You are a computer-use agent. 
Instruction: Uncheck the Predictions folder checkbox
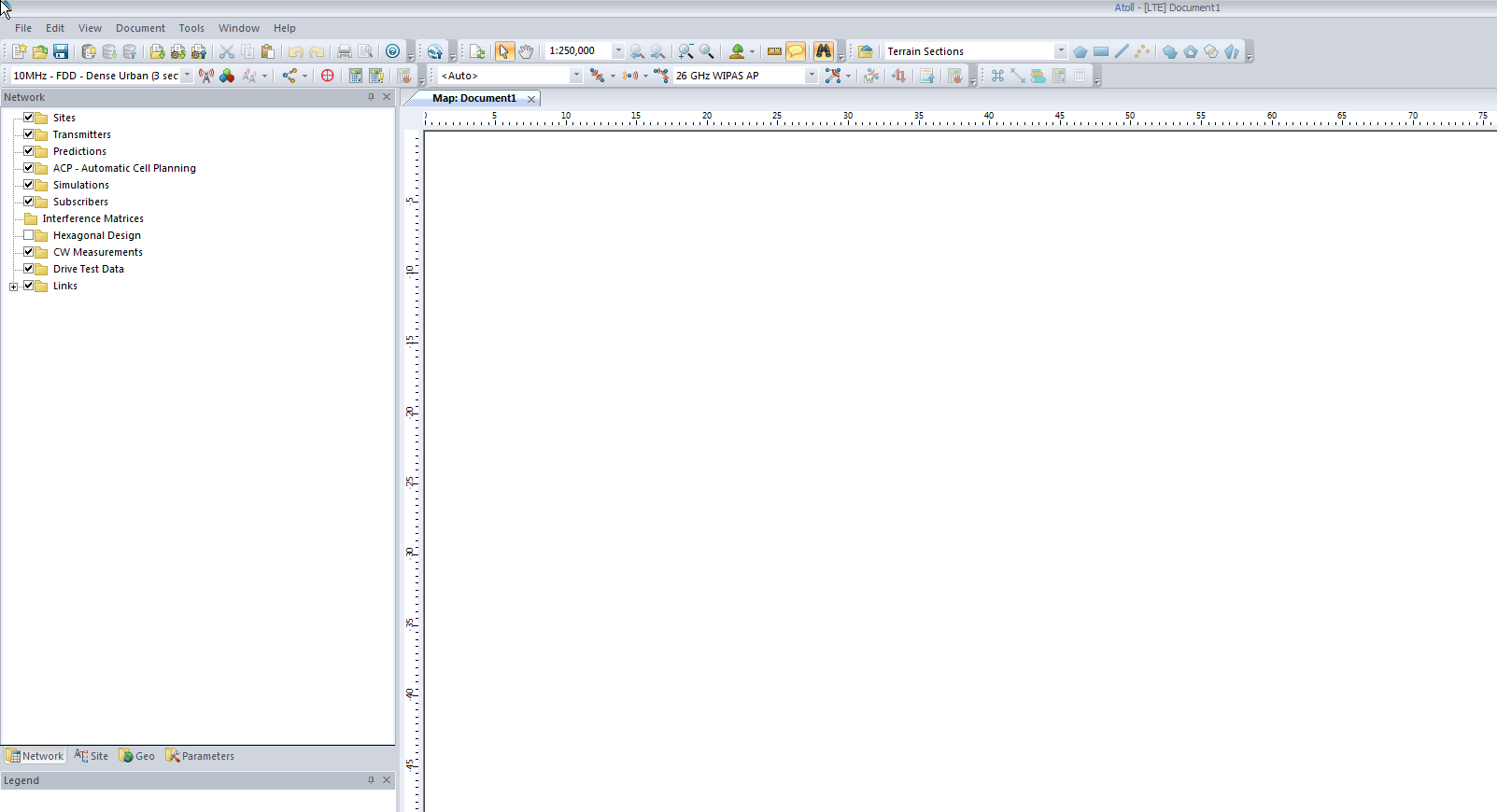pos(29,151)
